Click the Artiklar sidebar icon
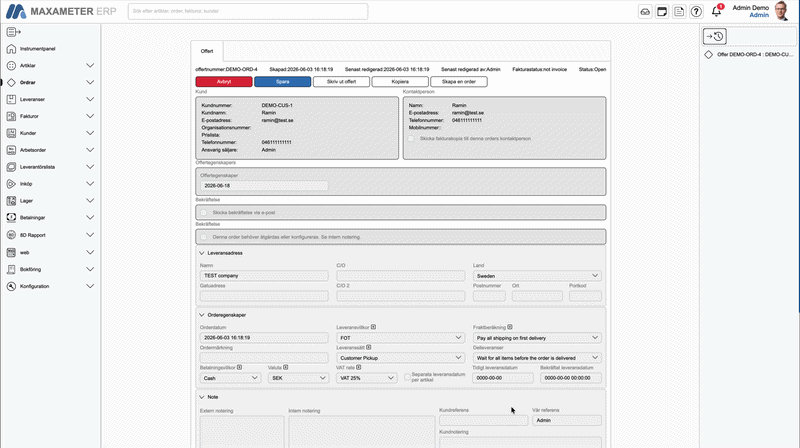The width and height of the screenshot is (800, 448). 11,66
